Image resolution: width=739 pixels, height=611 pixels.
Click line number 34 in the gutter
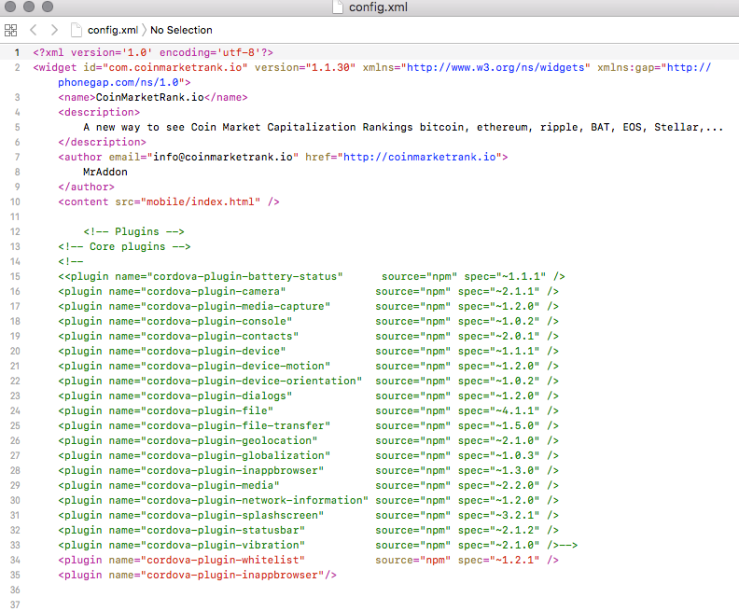click(x=15, y=560)
